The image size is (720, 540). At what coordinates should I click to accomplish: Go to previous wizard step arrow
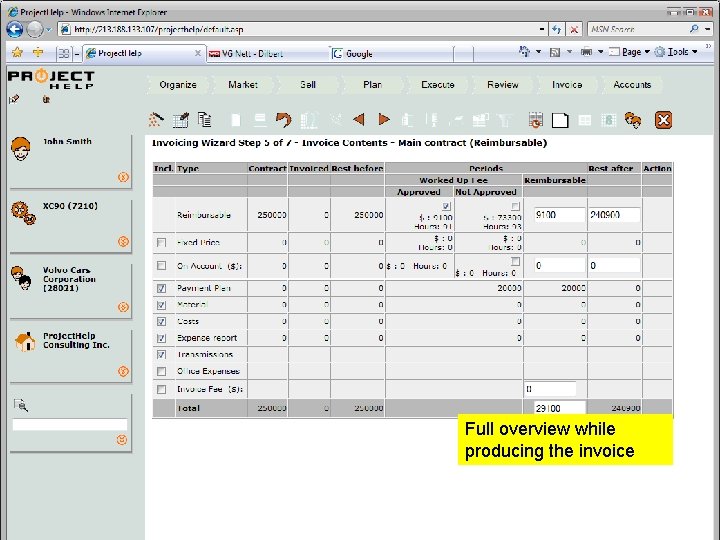(x=359, y=120)
